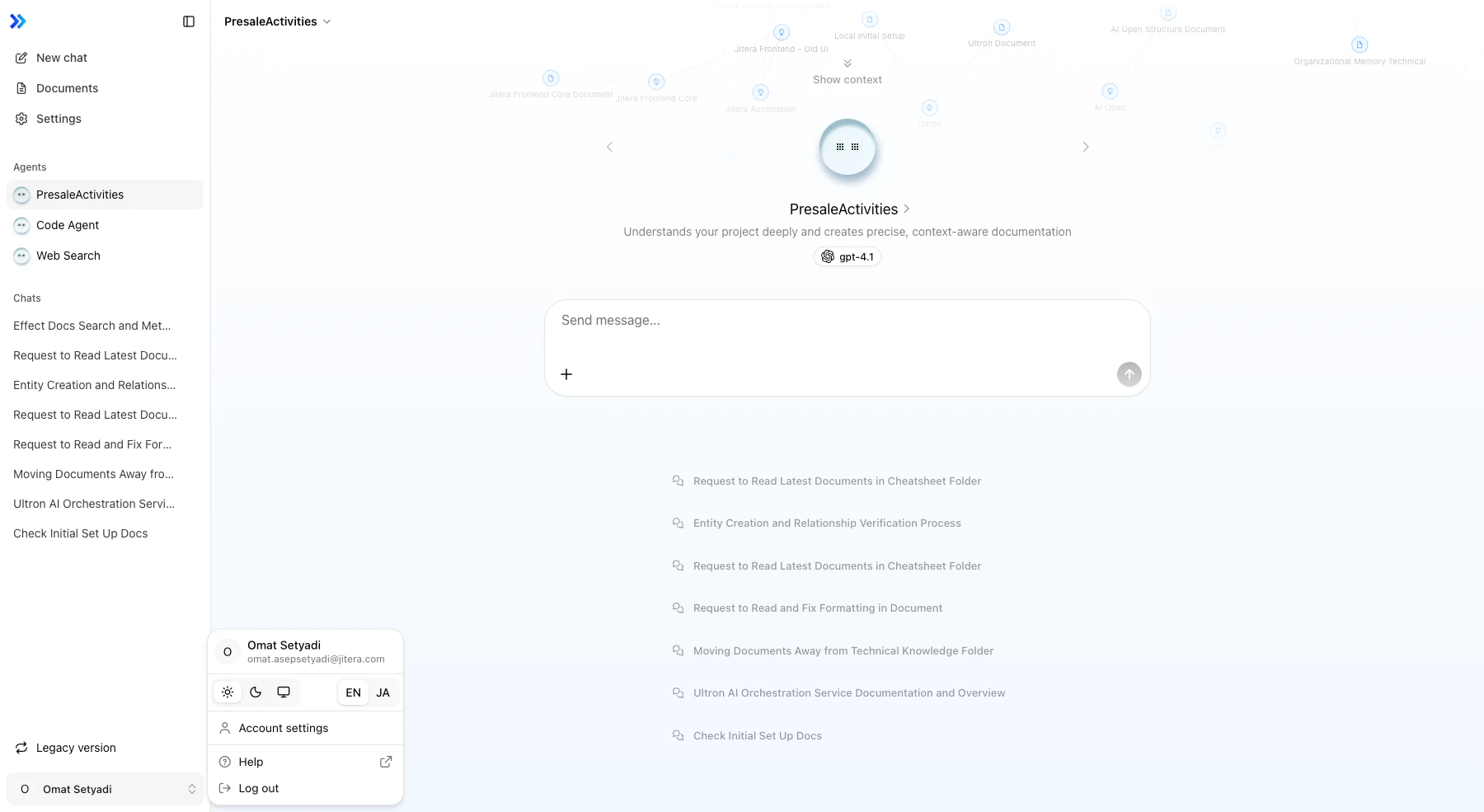The image size is (1484, 812).
Task: Select JA language
Action: pos(383,692)
